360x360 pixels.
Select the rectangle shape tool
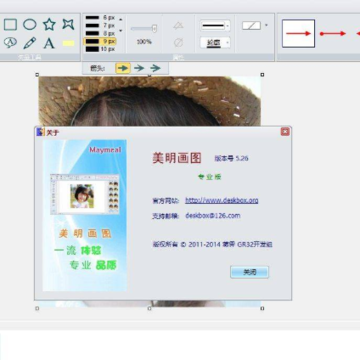click(10, 25)
